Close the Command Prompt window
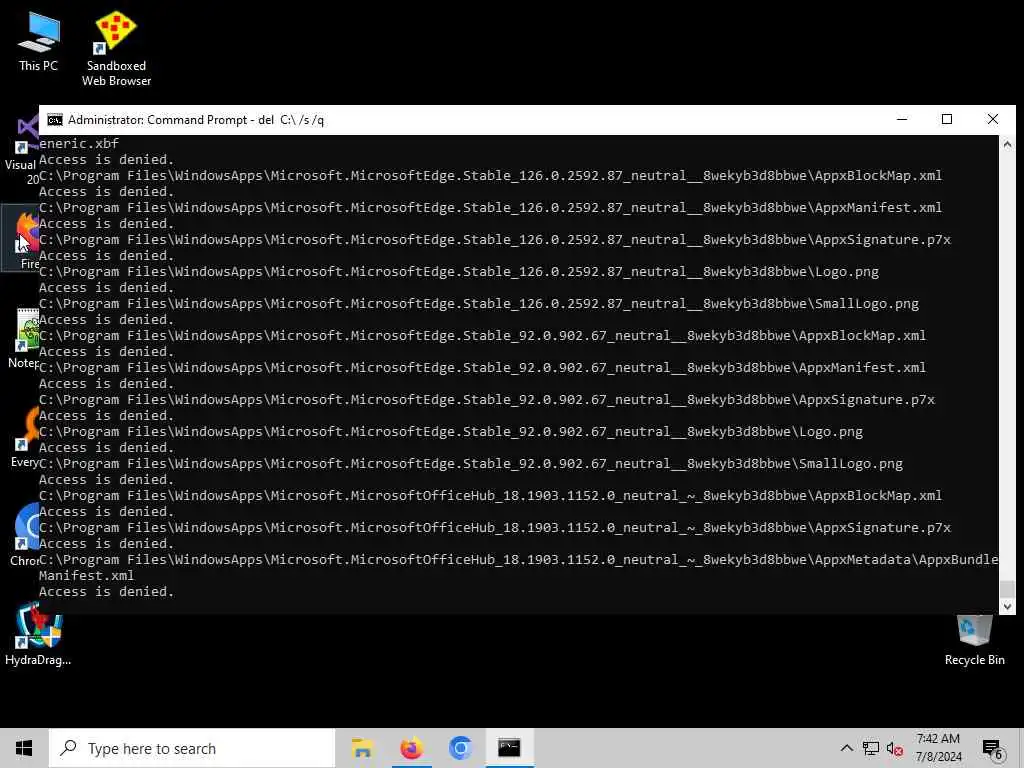This screenshot has height=768, width=1024. [x=993, y=120]
